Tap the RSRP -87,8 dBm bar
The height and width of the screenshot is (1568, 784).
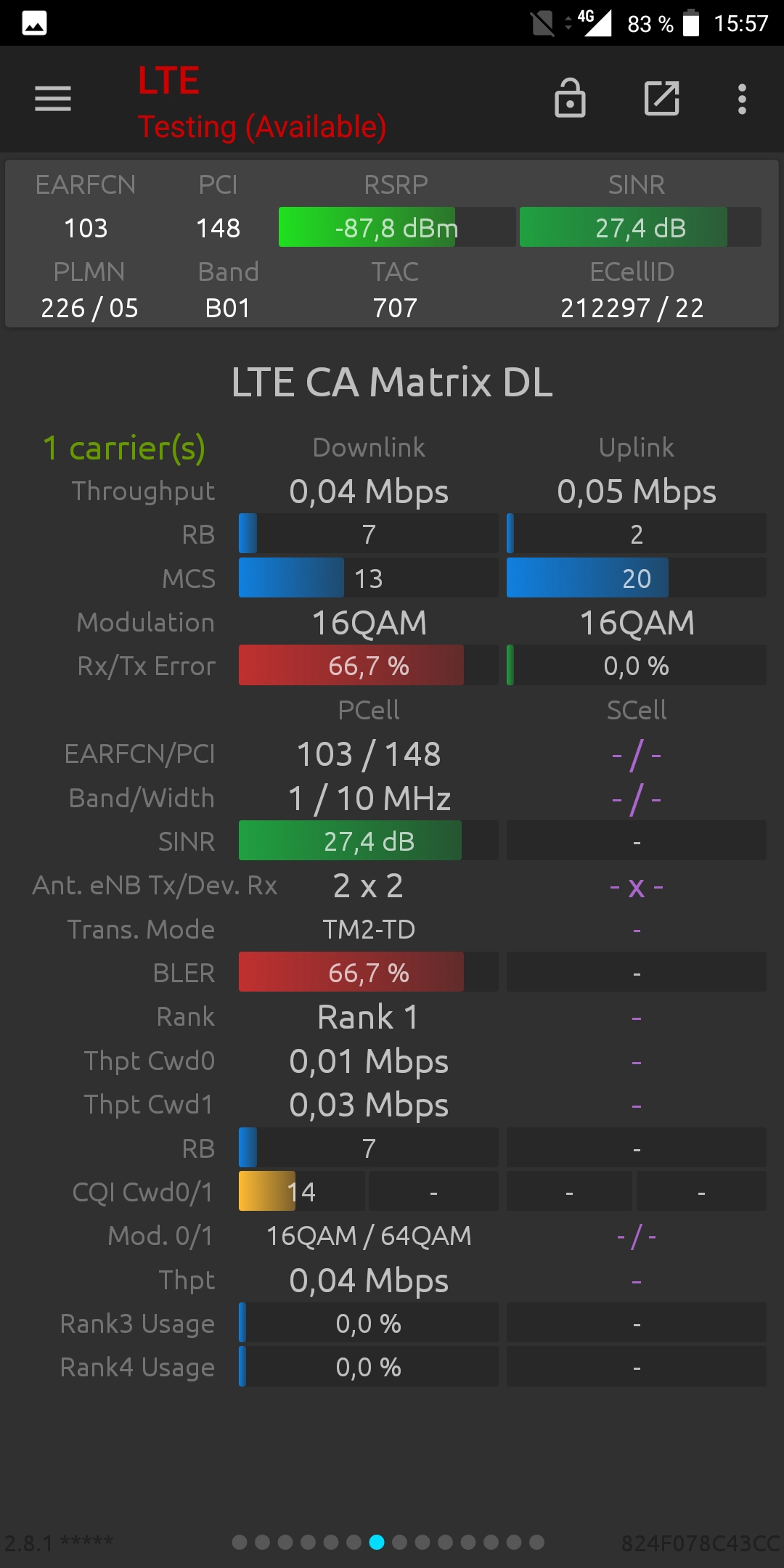point(397,227)
